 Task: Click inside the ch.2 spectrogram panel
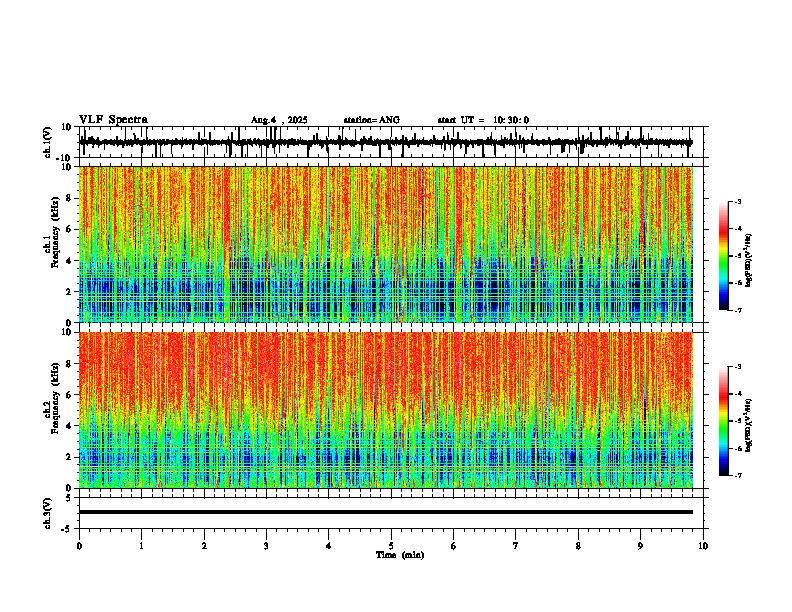[385, 410]
